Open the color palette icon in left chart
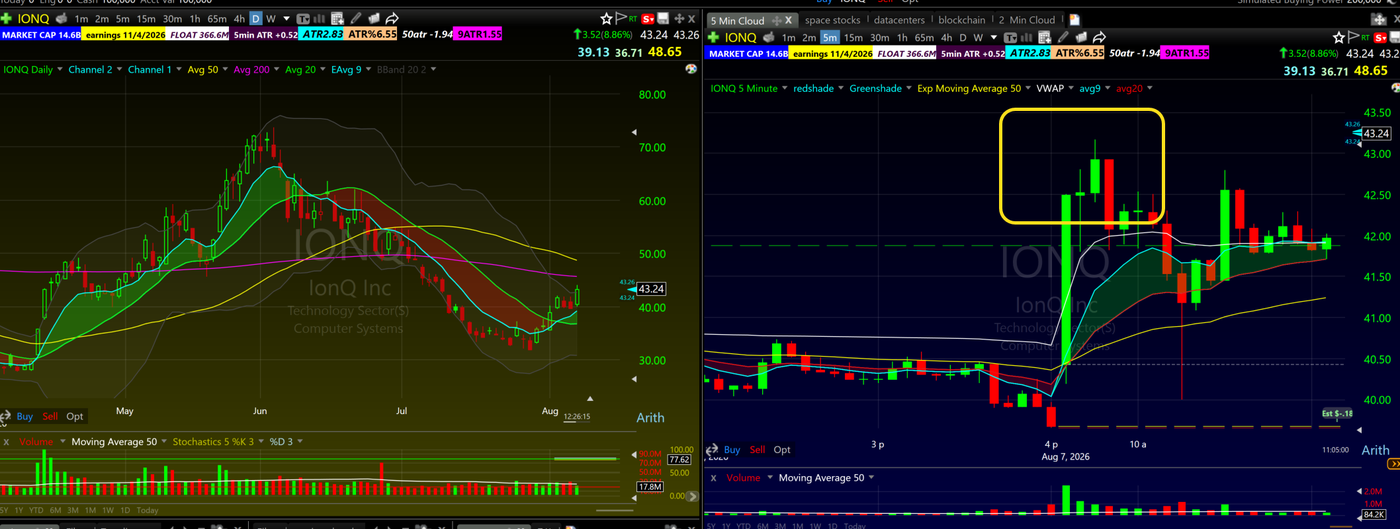Viewport: 1400px width, 529px height. click(x=691, y=69)
